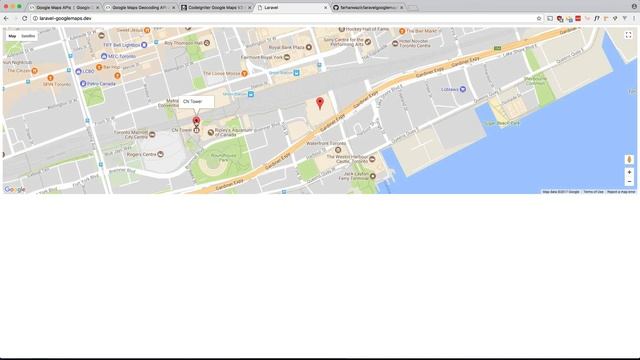Click the TIFF Bell Lightbox place icon

144,45
